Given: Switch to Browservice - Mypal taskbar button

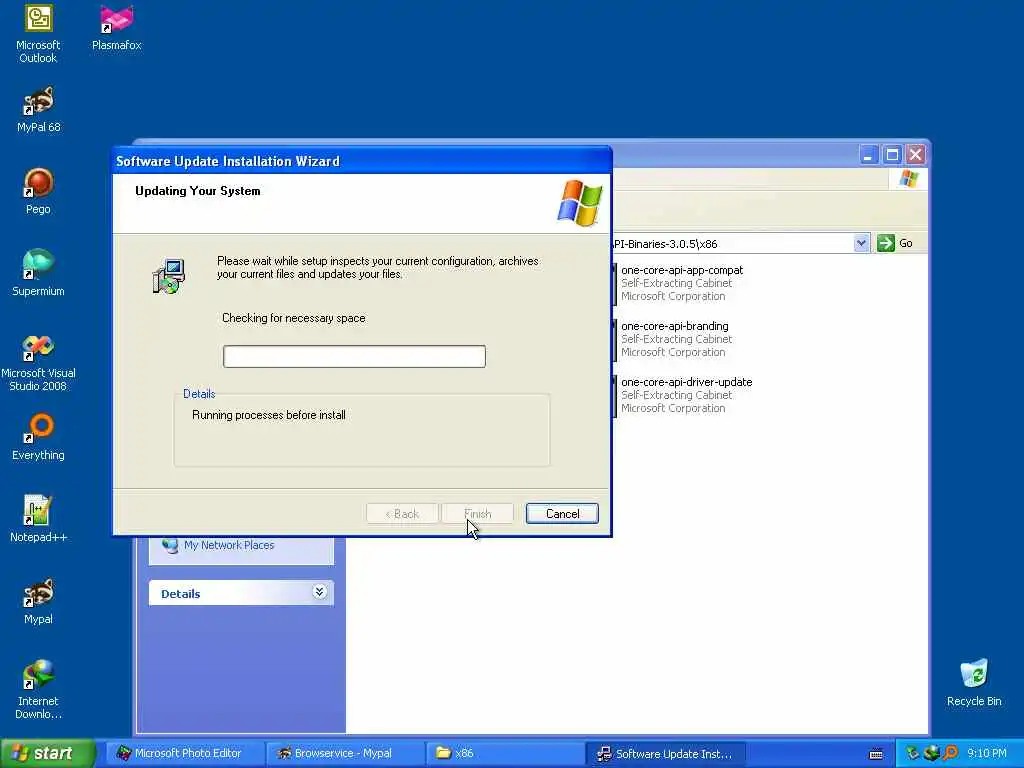Looking at the screenshot, I should point(345,754).
